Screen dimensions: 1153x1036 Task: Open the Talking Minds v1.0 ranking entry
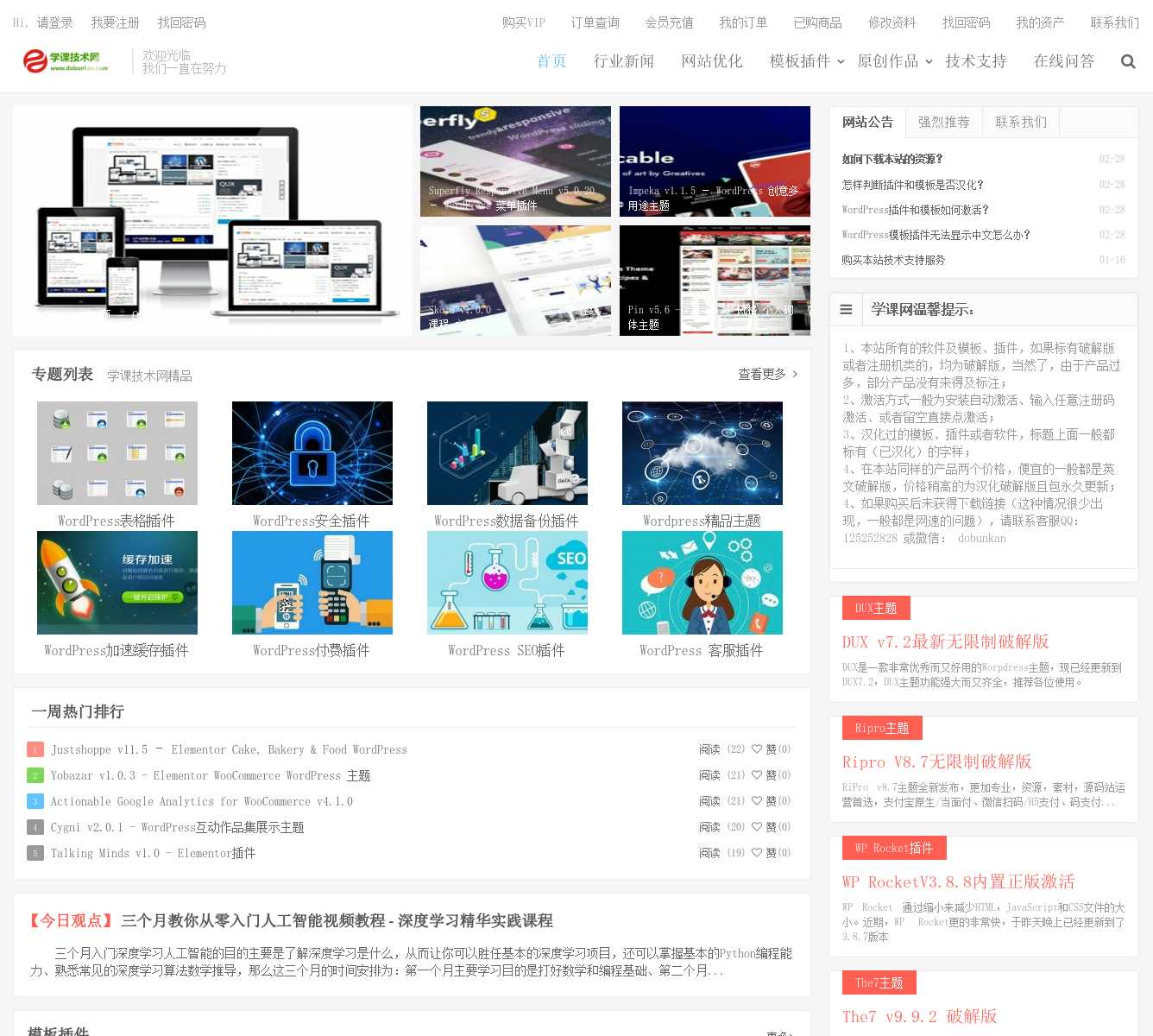(x=153, y=853)
